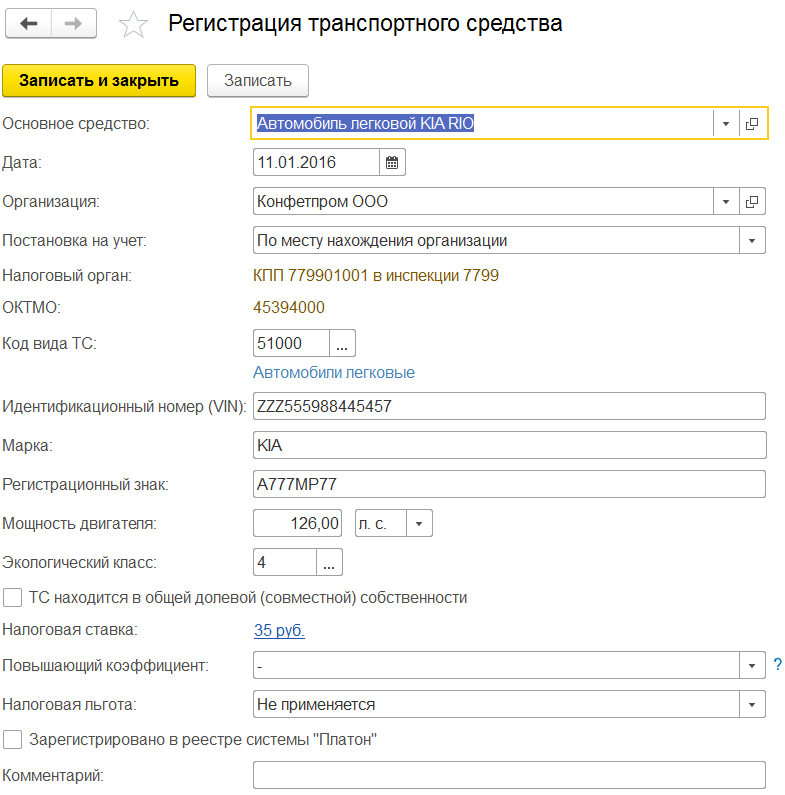Screen dimensions: 785x795
Task: Enable ТС в общей долевой собственности checkbox
Action: click(13, 598)
